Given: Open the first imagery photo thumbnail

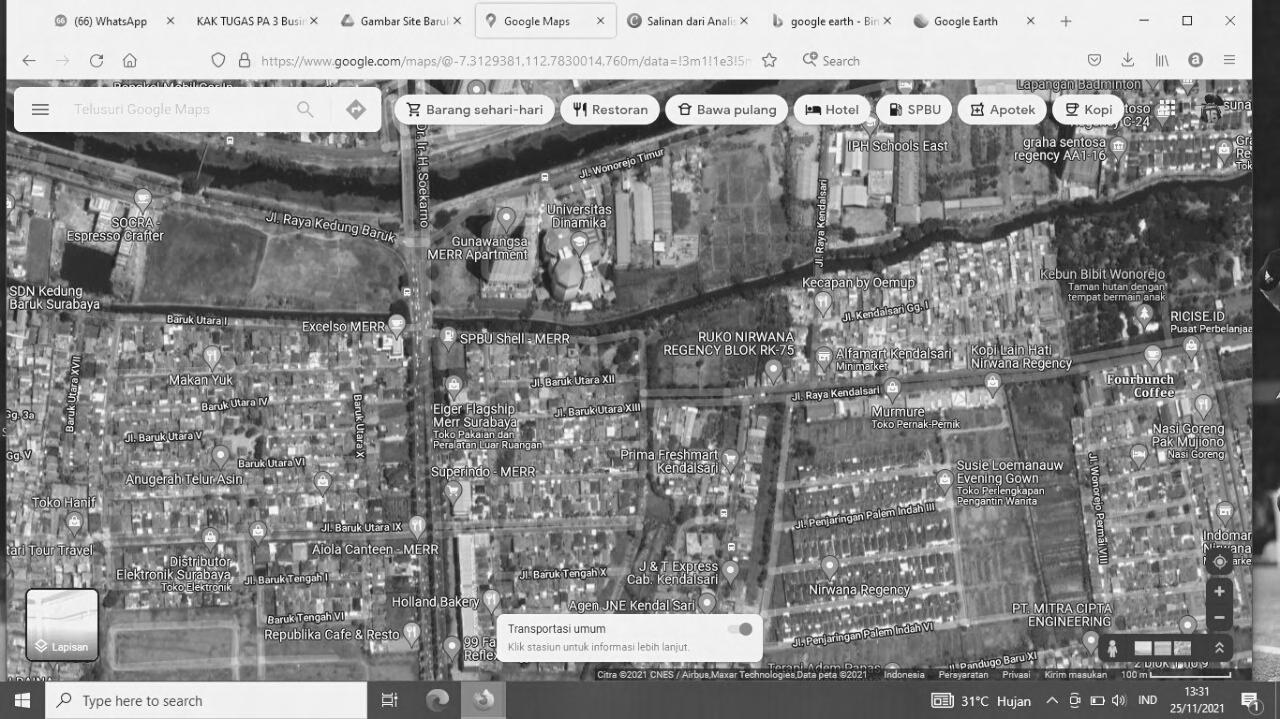Looking at the screenshot, I should click(x=1143, y=648).
